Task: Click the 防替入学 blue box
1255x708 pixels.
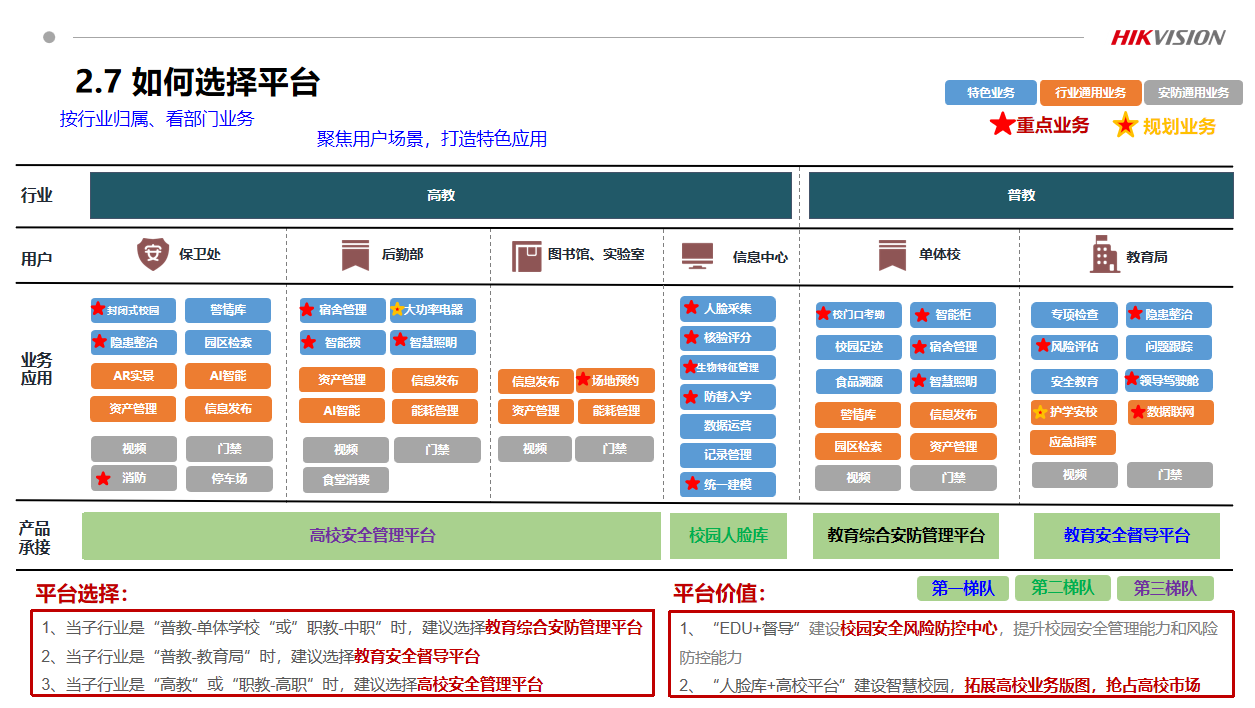Action: 728,397
